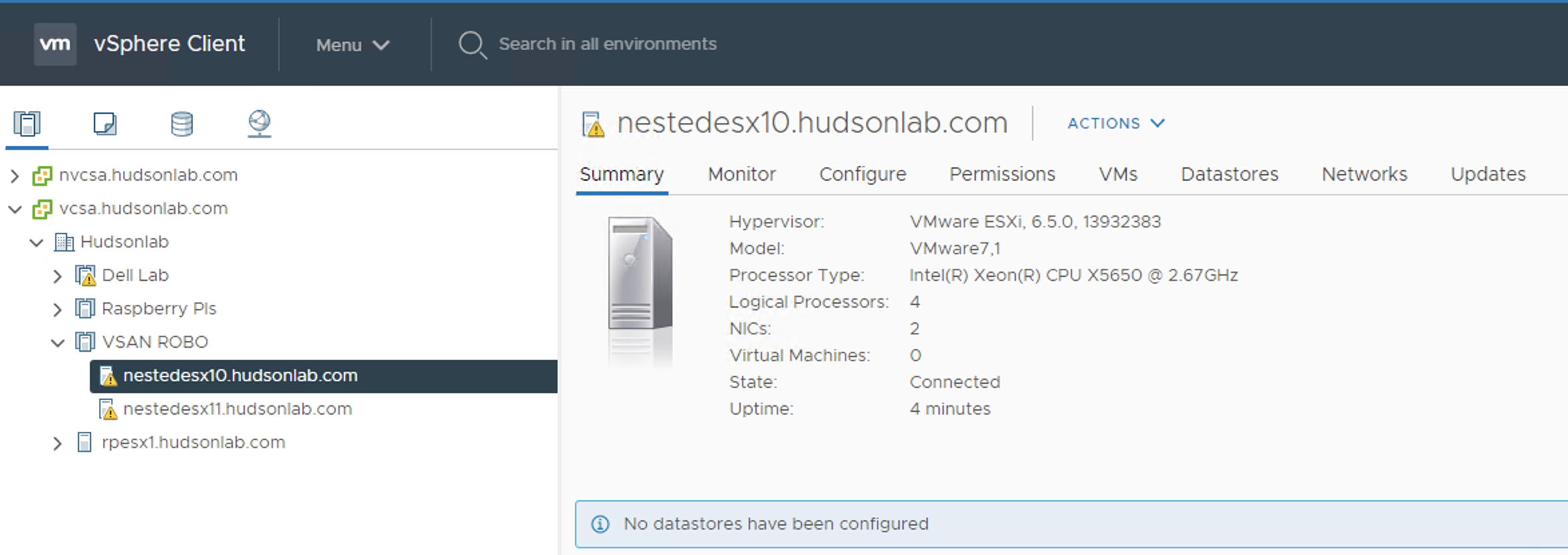1568x555 pixels.
Task: Collapse the VSAN ROBO cluster
Action: pos(58,343)
